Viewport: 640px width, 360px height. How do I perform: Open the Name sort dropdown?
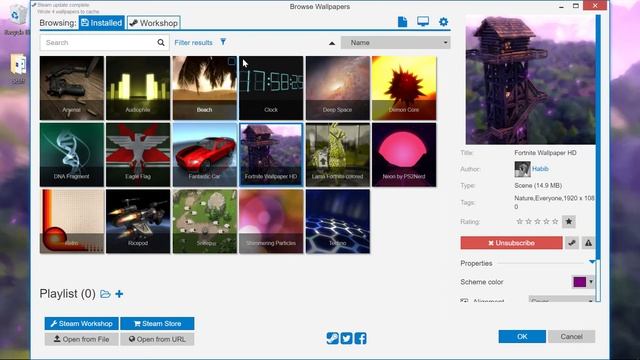[396, 42]
